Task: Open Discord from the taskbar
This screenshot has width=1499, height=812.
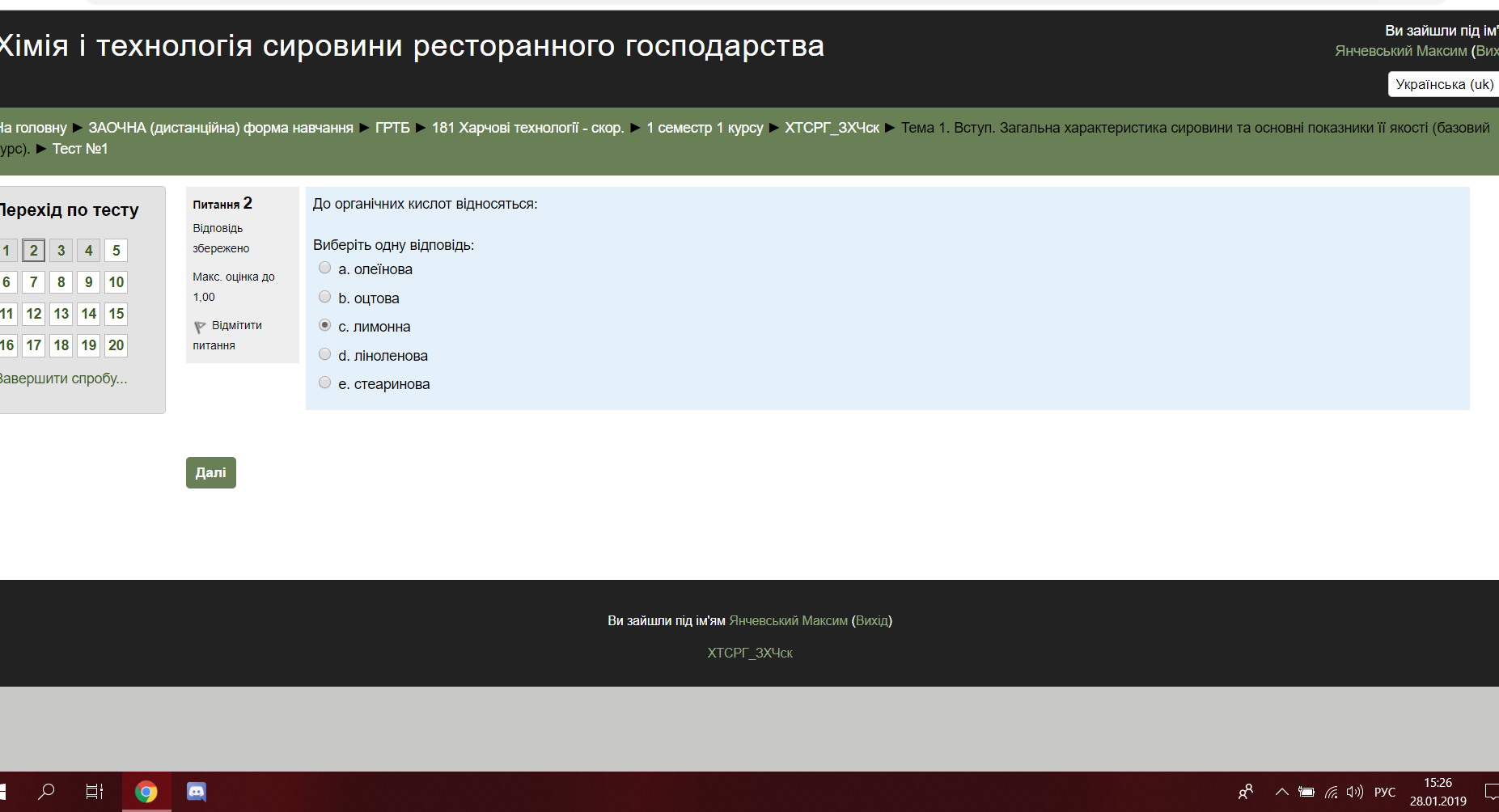Action: click(x=197, y=792)
